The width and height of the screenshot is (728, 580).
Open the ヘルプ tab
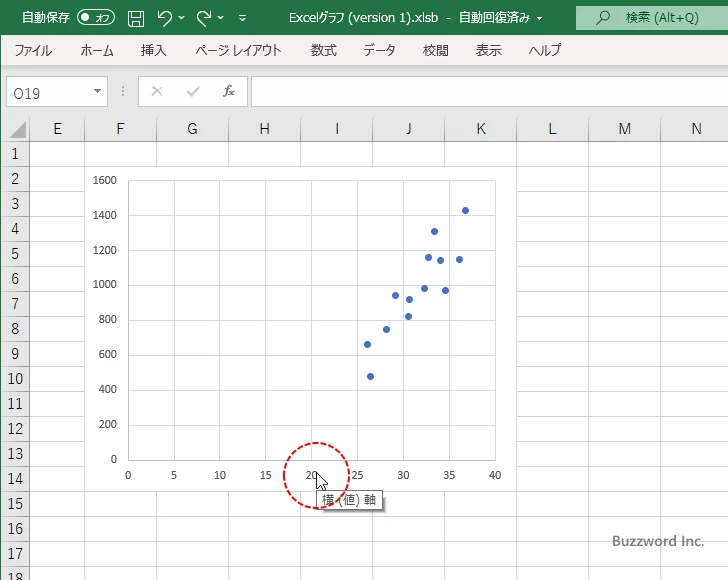(x=545, y=50)
